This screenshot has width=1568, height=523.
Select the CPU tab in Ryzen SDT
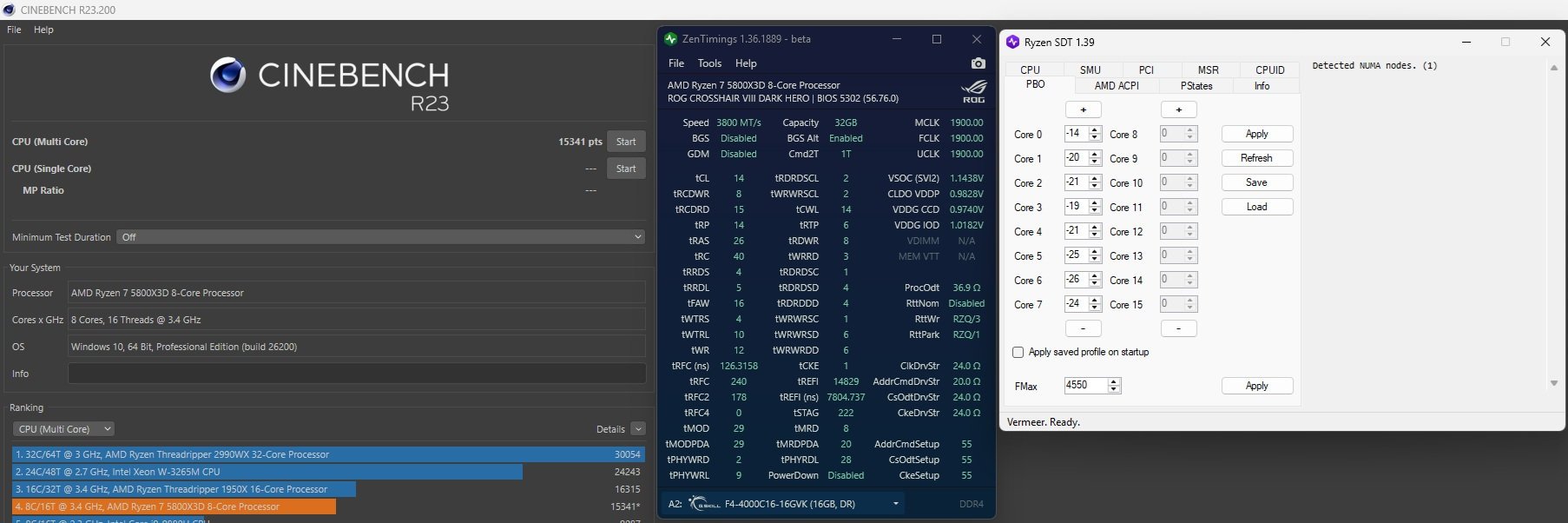pyautogui.click(x=1031, y=70)
